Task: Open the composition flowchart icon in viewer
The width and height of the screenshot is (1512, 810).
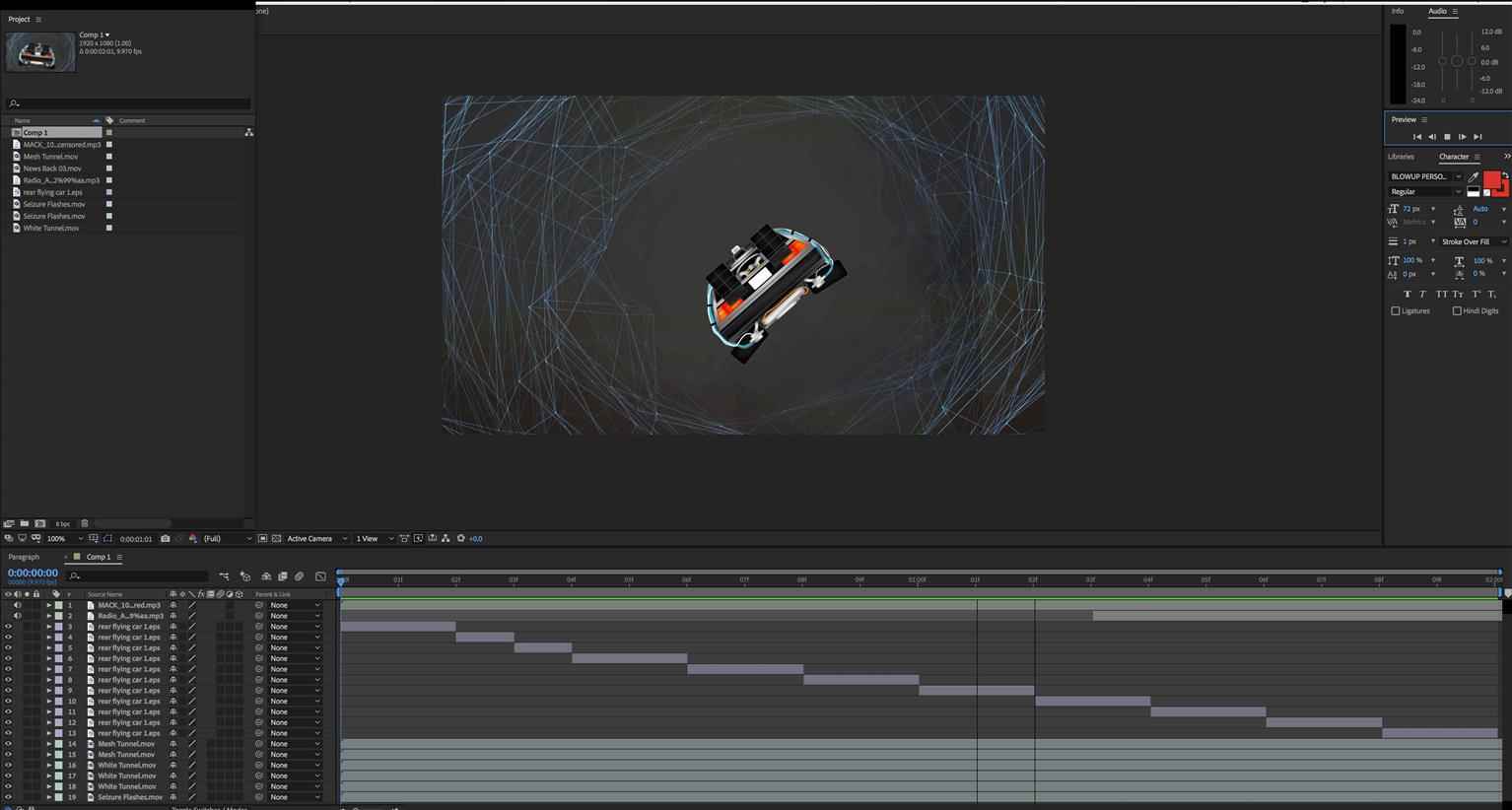Action: (x=446, y=539)
